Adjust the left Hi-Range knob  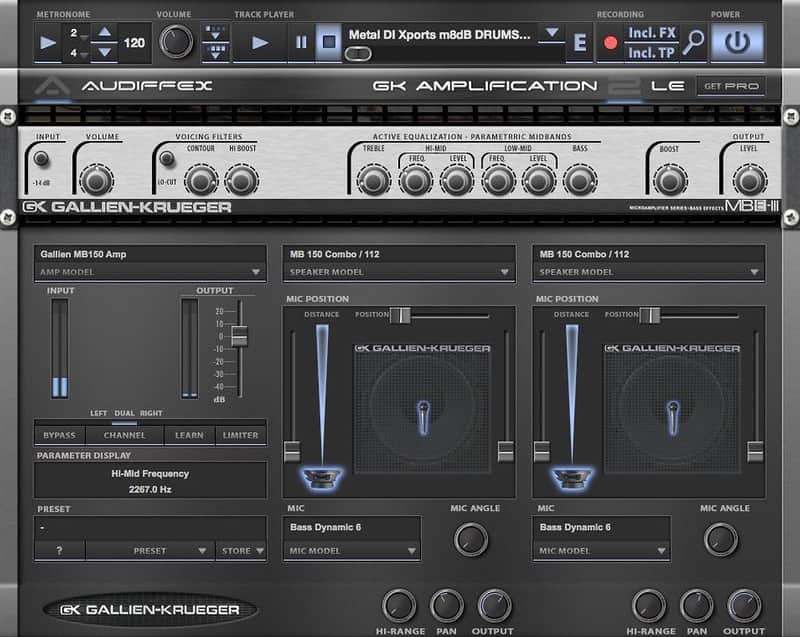(x=399, y=606)
